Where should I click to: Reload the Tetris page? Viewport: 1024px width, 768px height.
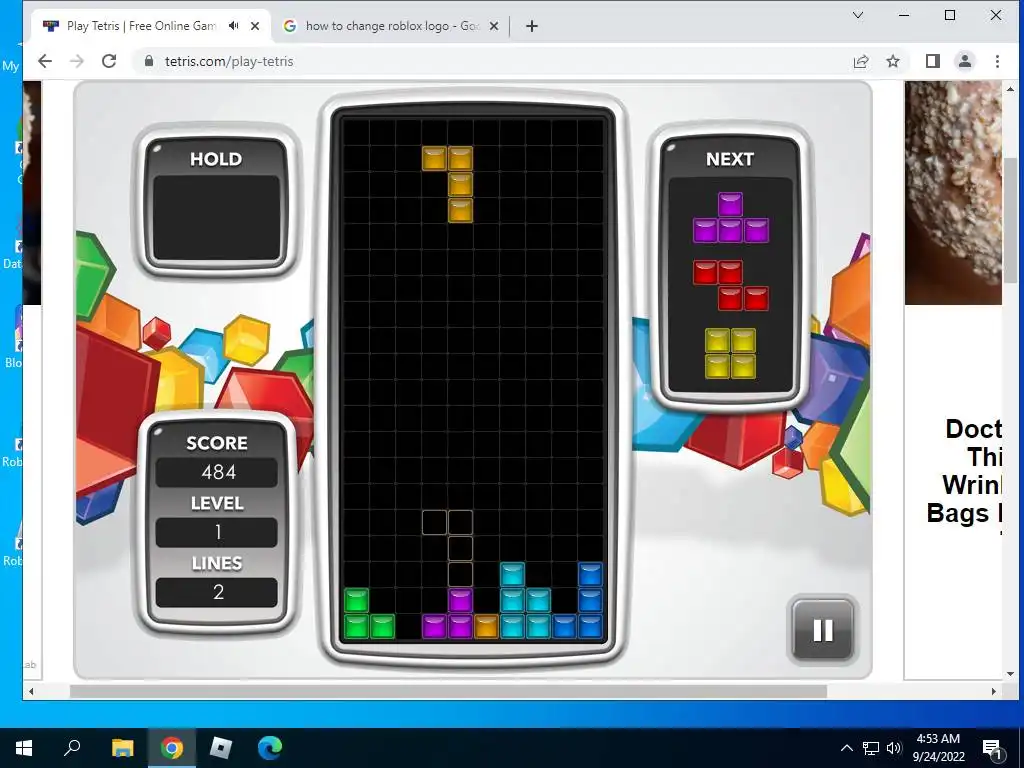click(x=109, y=61)
